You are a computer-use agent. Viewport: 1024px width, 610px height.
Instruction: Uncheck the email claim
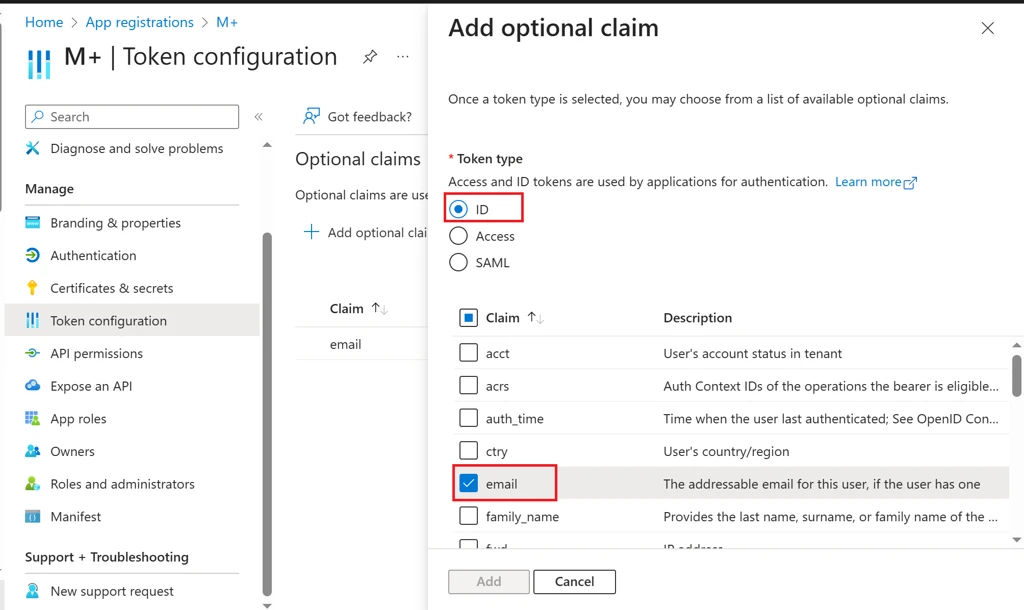468,483
